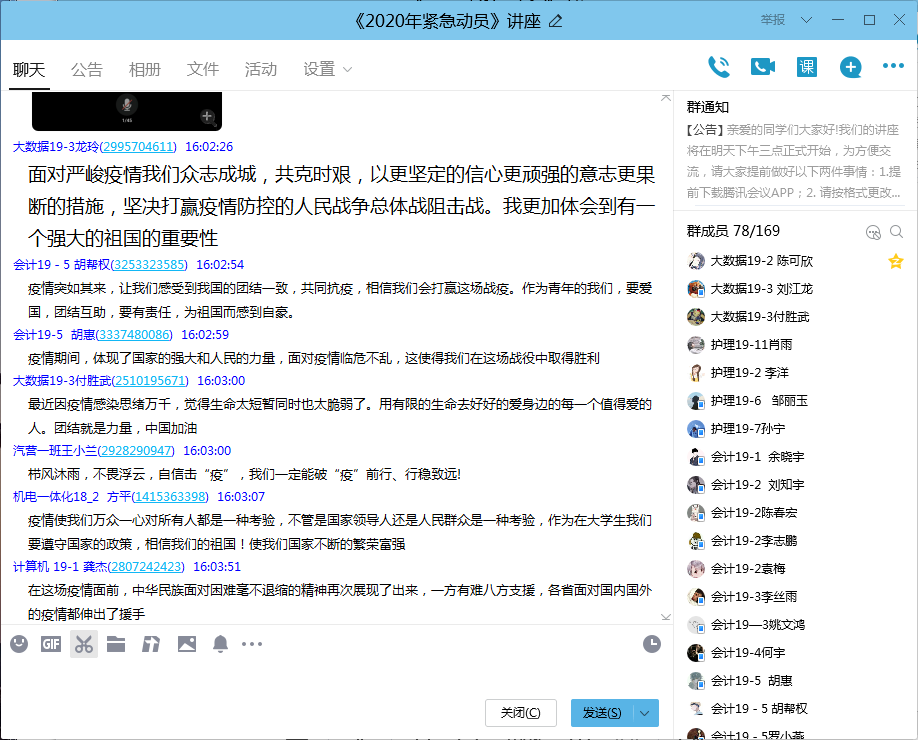The height and width of the screenshot is (740, 918).
Task: Expand the three-dots more menu at top right
Action: coord(893,67)
